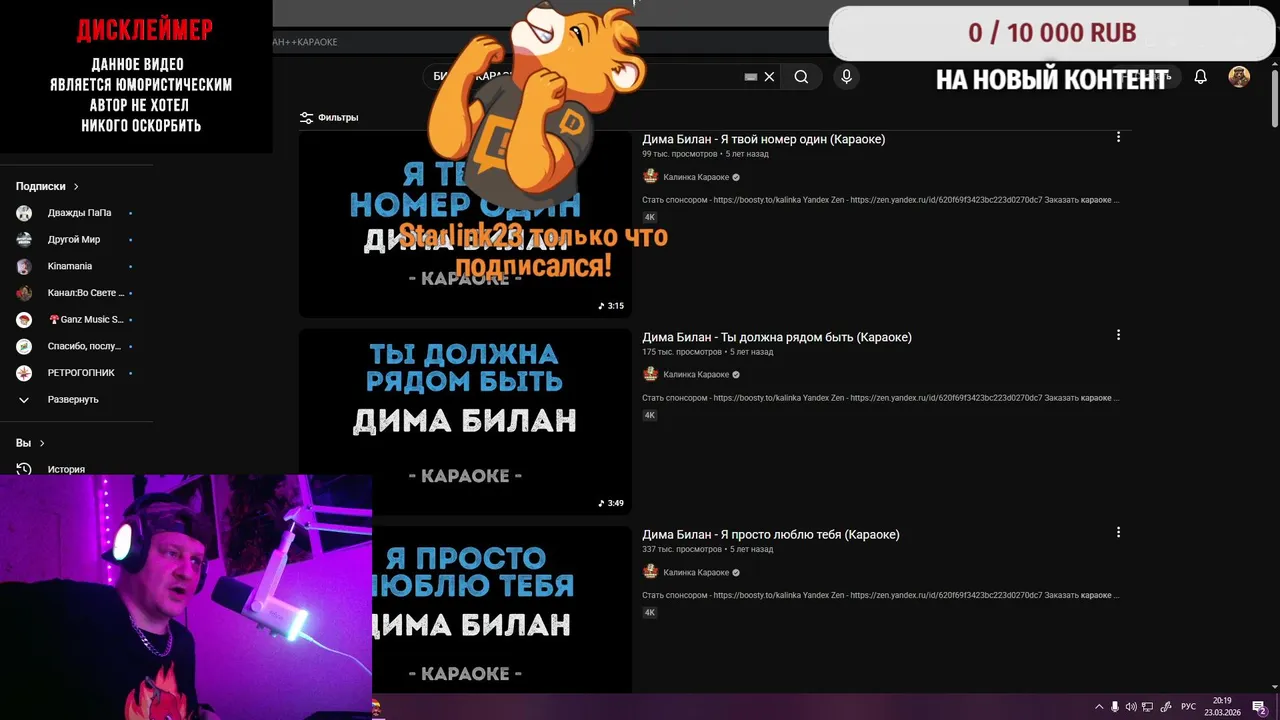Open more options for 'Ты должна рядом быть' video

[x=1118, y=335]
